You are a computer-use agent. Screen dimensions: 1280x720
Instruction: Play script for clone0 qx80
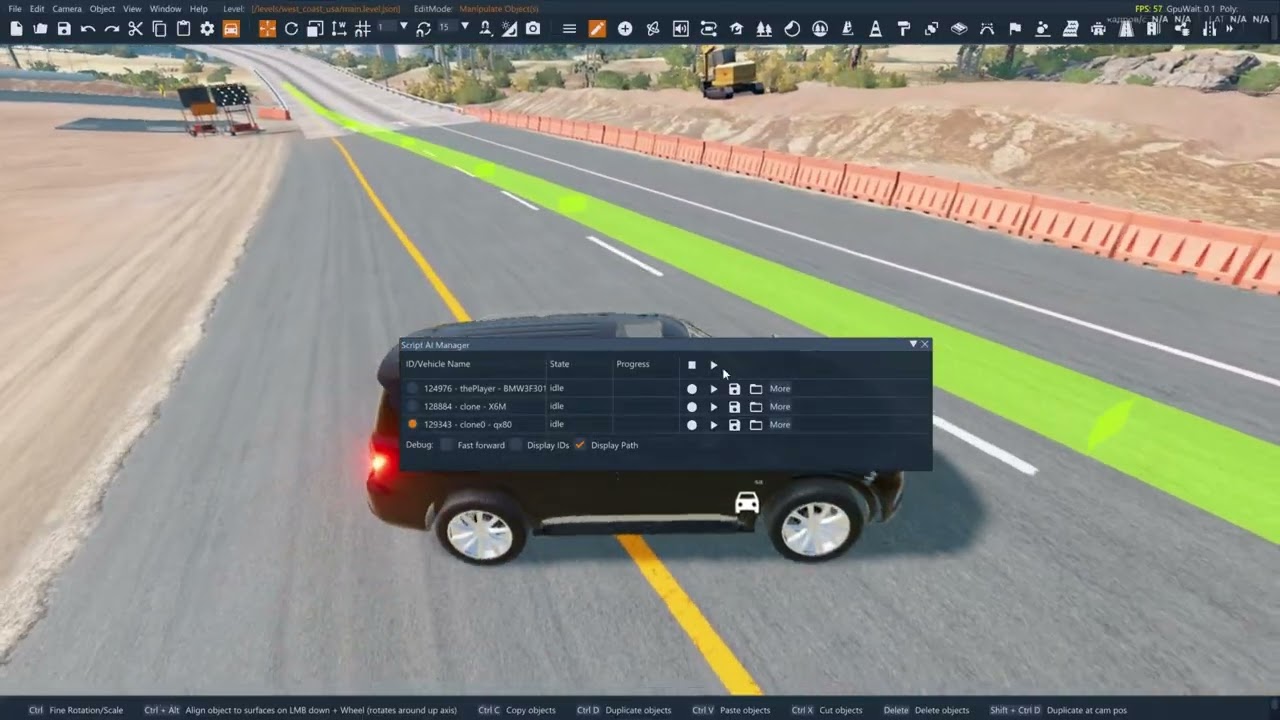(x=713, y=425)
